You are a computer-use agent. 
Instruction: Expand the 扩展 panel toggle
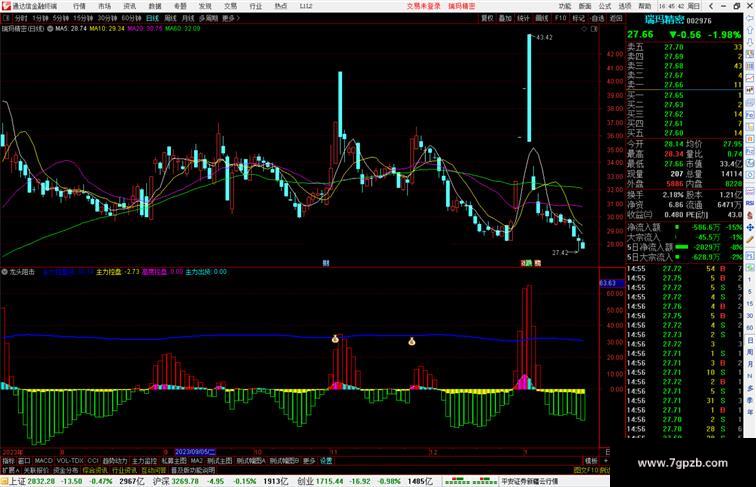(10, 470)
